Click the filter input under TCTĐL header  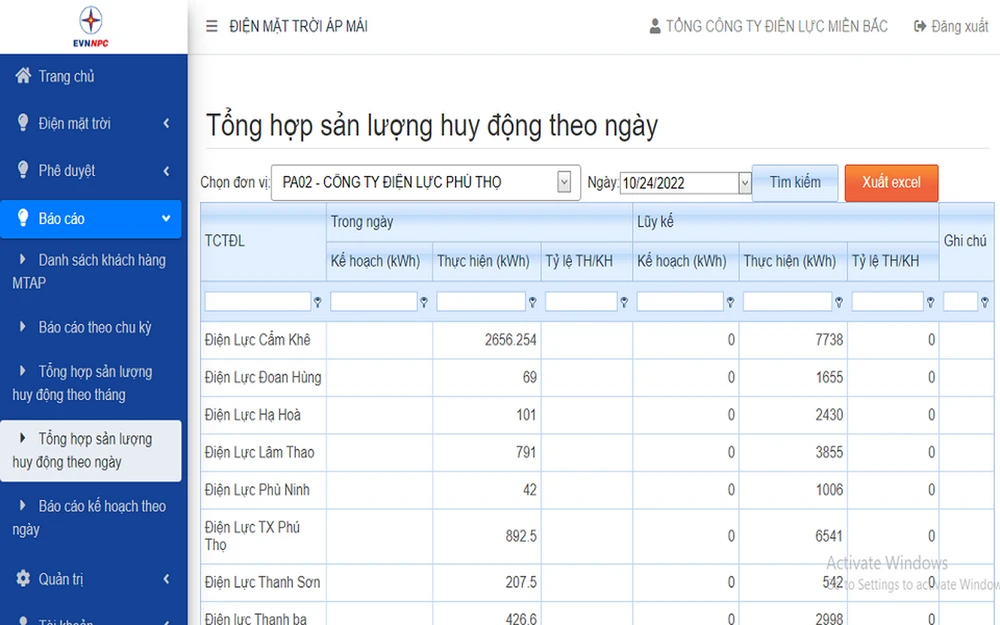pyautogui.click(x=260, y=301)
